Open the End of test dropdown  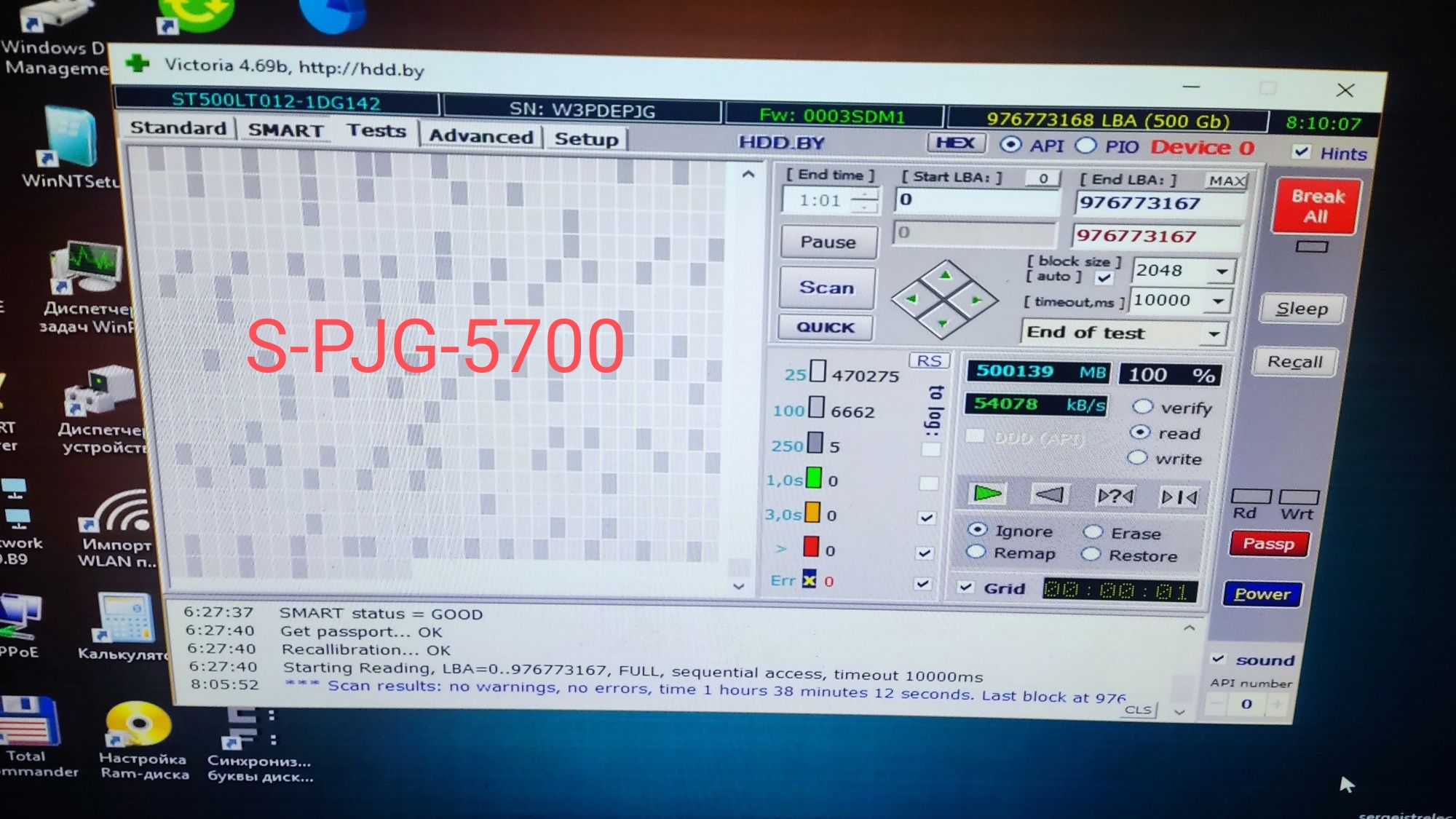coord(1214,334)
